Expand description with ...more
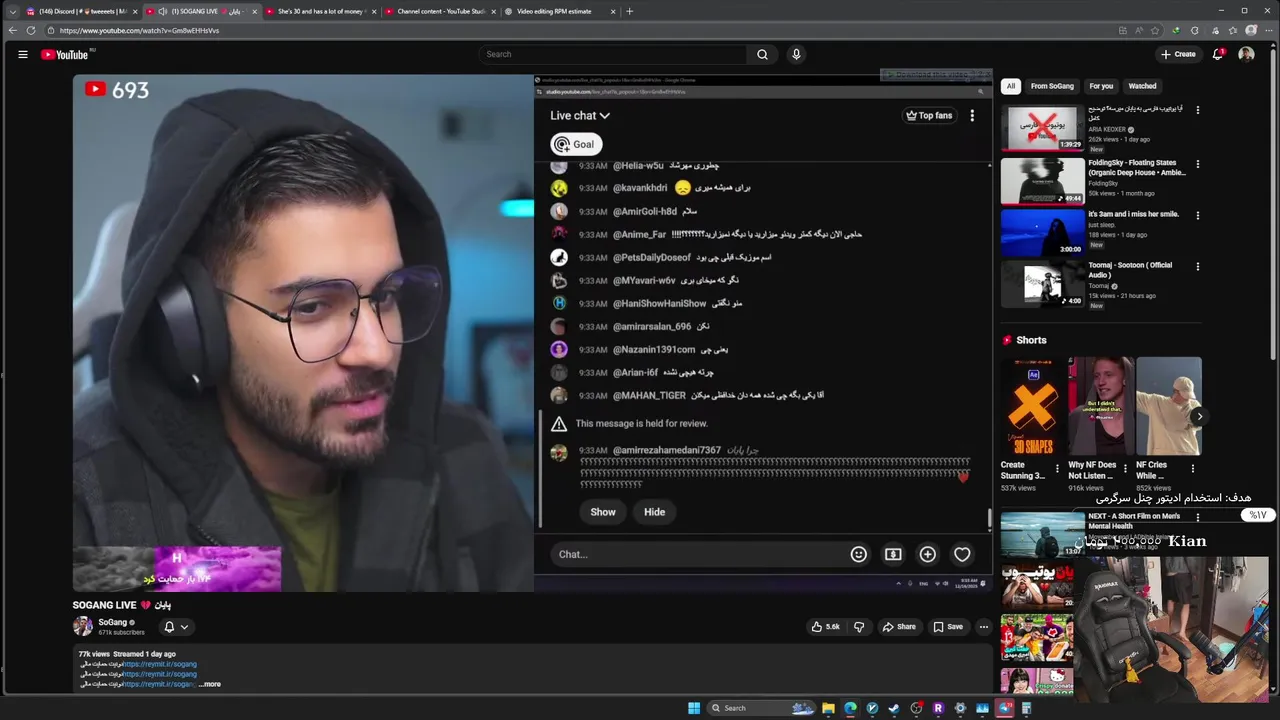 tap(210, 684)
